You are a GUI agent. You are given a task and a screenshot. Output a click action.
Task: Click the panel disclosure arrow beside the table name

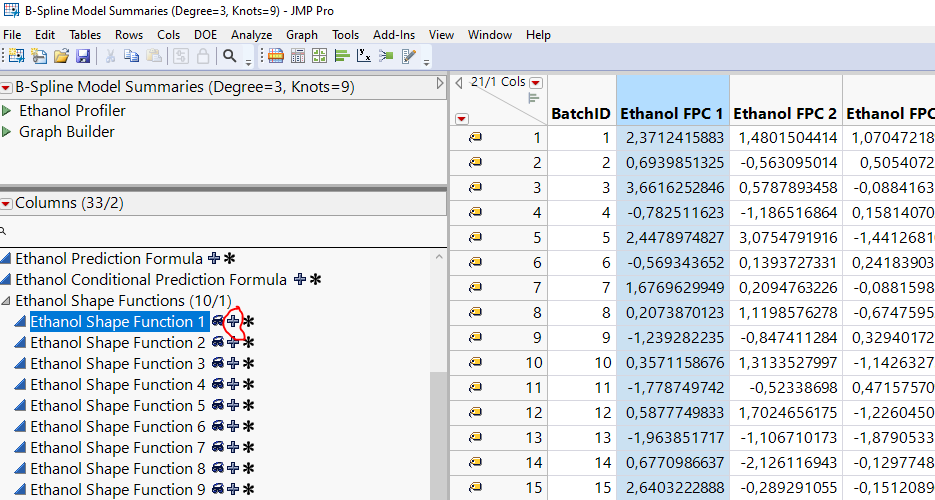(440, 83)
